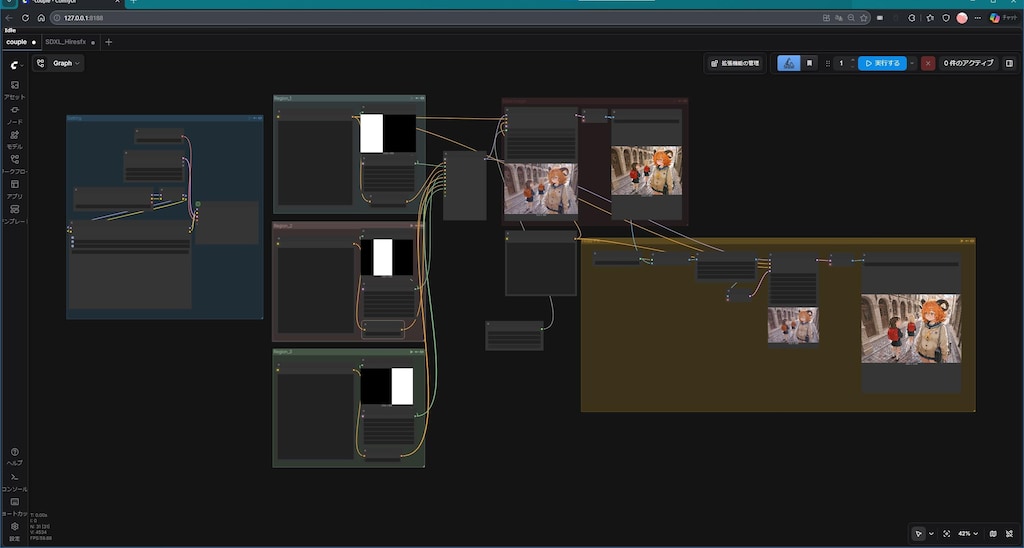Switch to the SDXL_Hiresfx workflow tab
1024x548 pixels.
[69, 42]
